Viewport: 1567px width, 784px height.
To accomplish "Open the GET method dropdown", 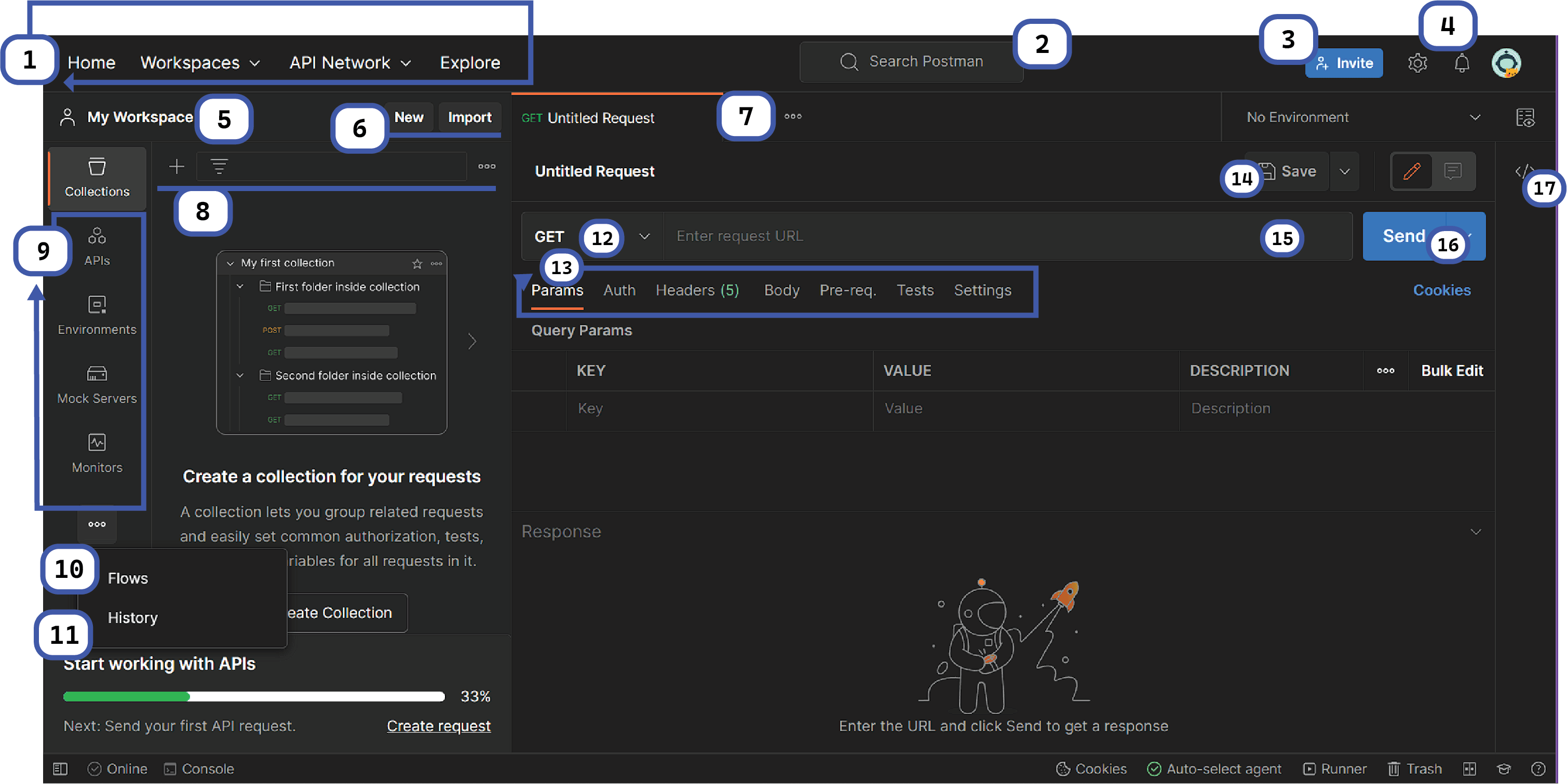I will (x=592, y=236).
